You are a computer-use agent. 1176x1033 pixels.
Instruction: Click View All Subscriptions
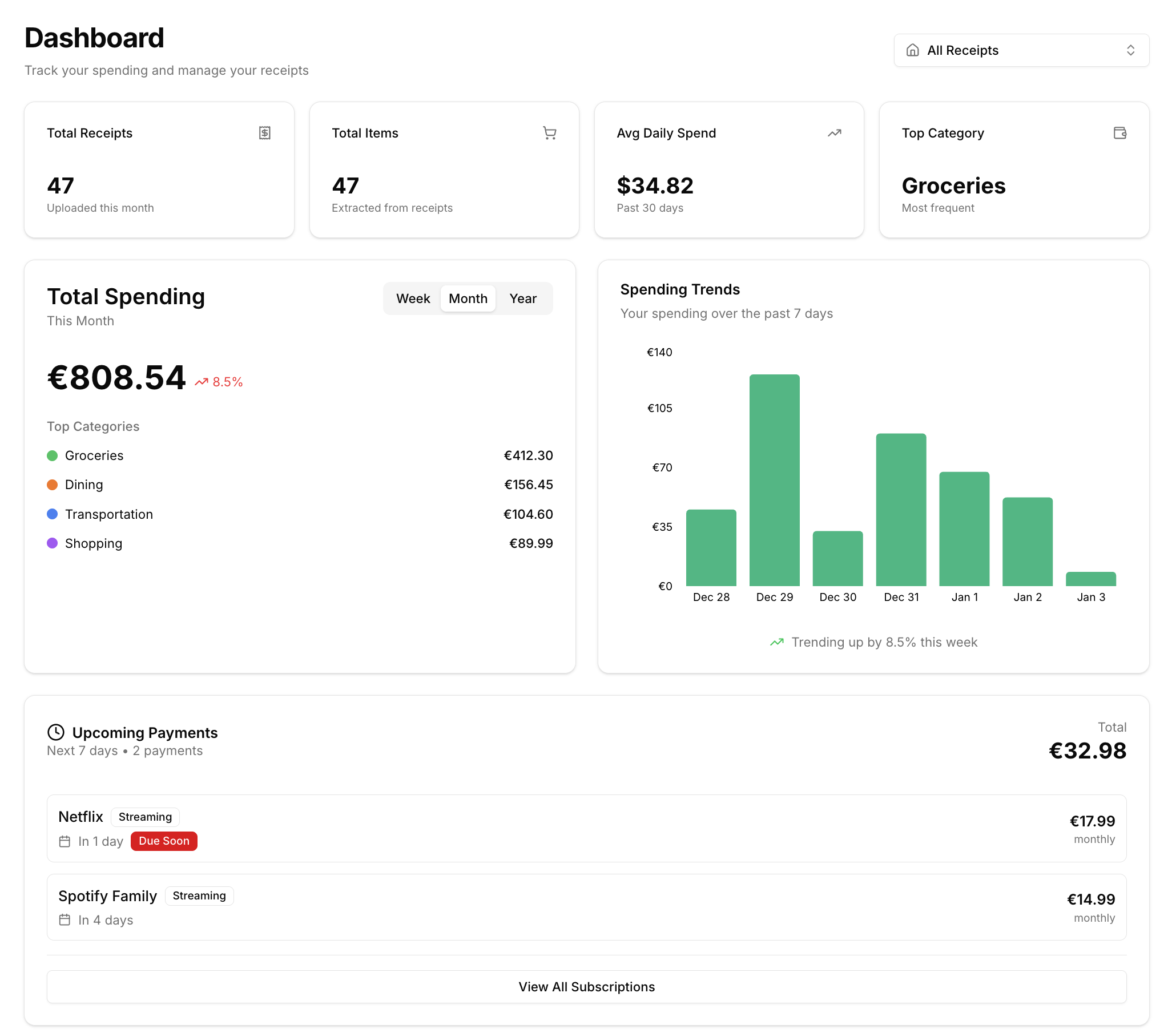(586, 986)
